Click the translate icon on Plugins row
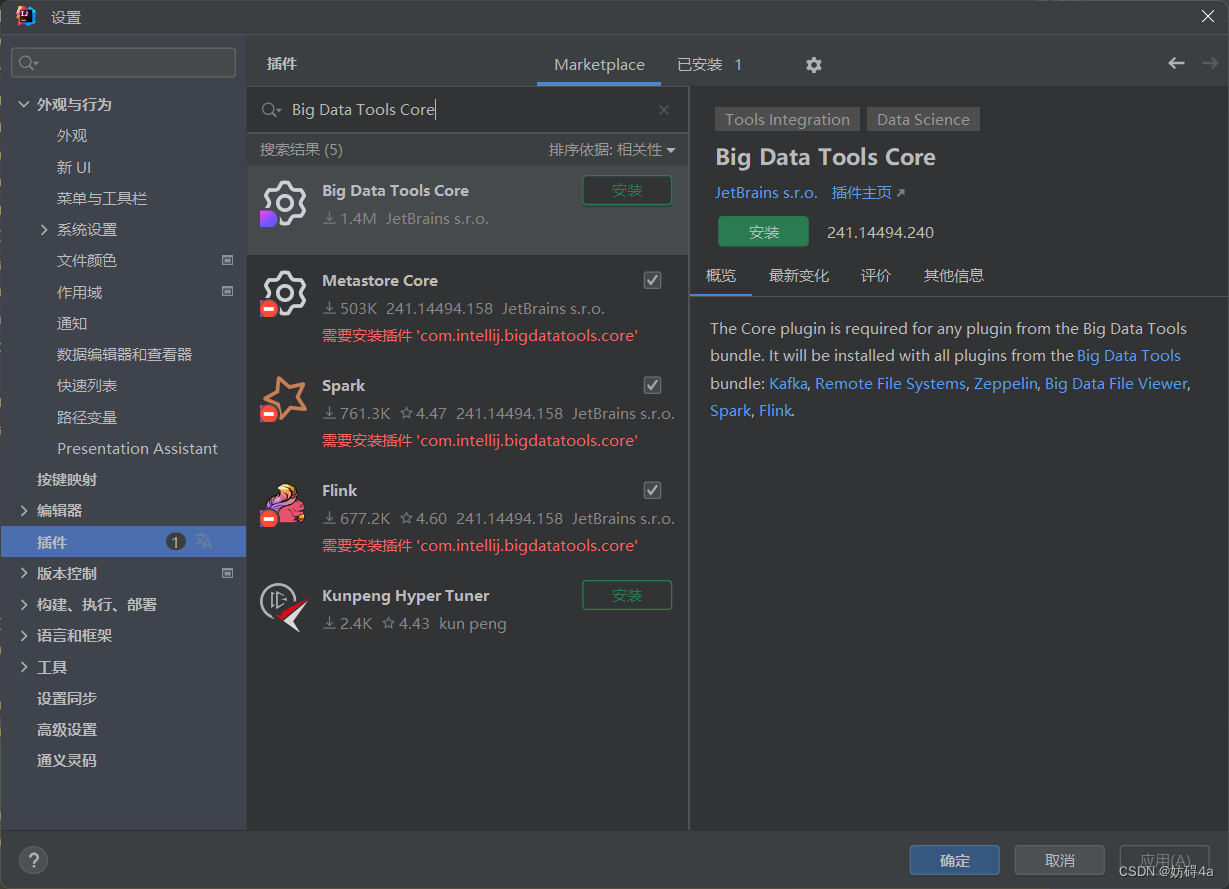 pyautogui.click(x=204, y=541)
